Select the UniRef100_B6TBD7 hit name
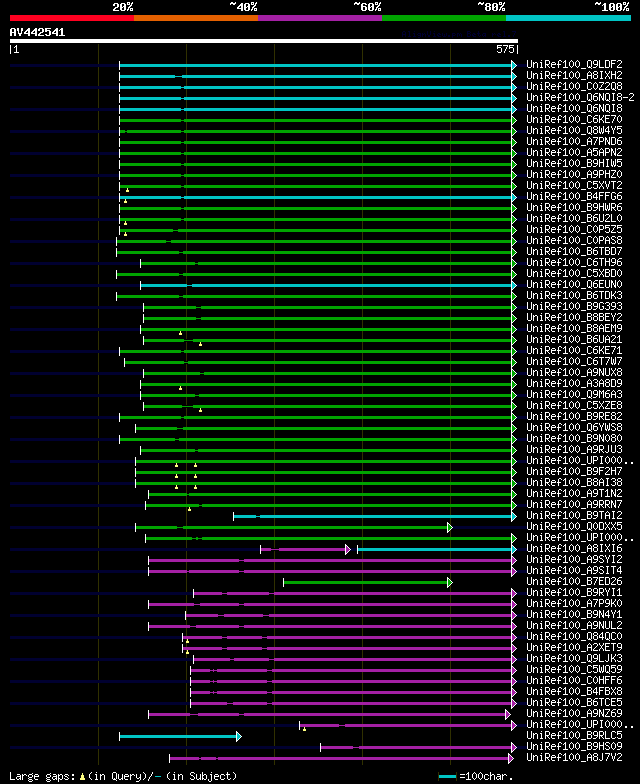This screenshot has width=640, height=784. 574,252
